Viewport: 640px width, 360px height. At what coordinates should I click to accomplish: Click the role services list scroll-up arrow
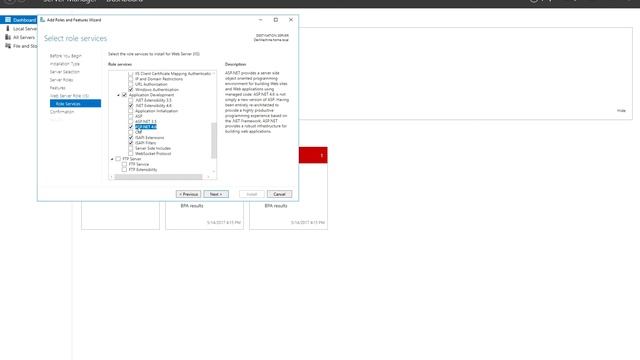(x=214, y=73)
